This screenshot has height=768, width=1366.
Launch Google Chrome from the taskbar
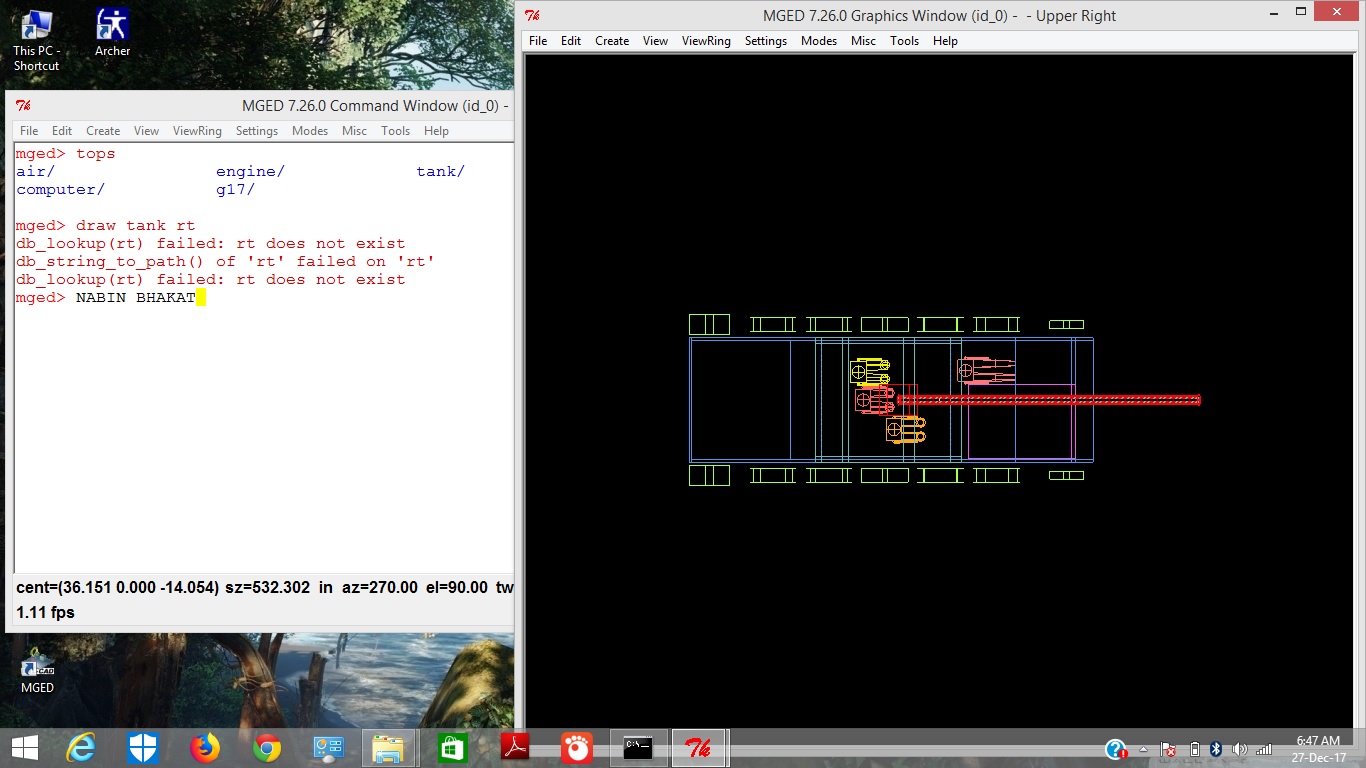(266, 748)
